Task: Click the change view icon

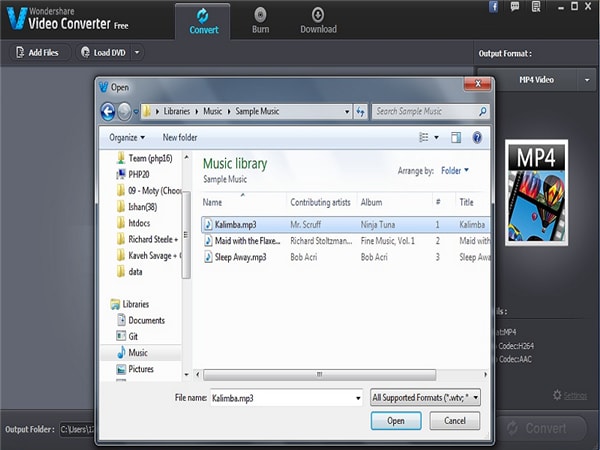Action: [424, 137]
